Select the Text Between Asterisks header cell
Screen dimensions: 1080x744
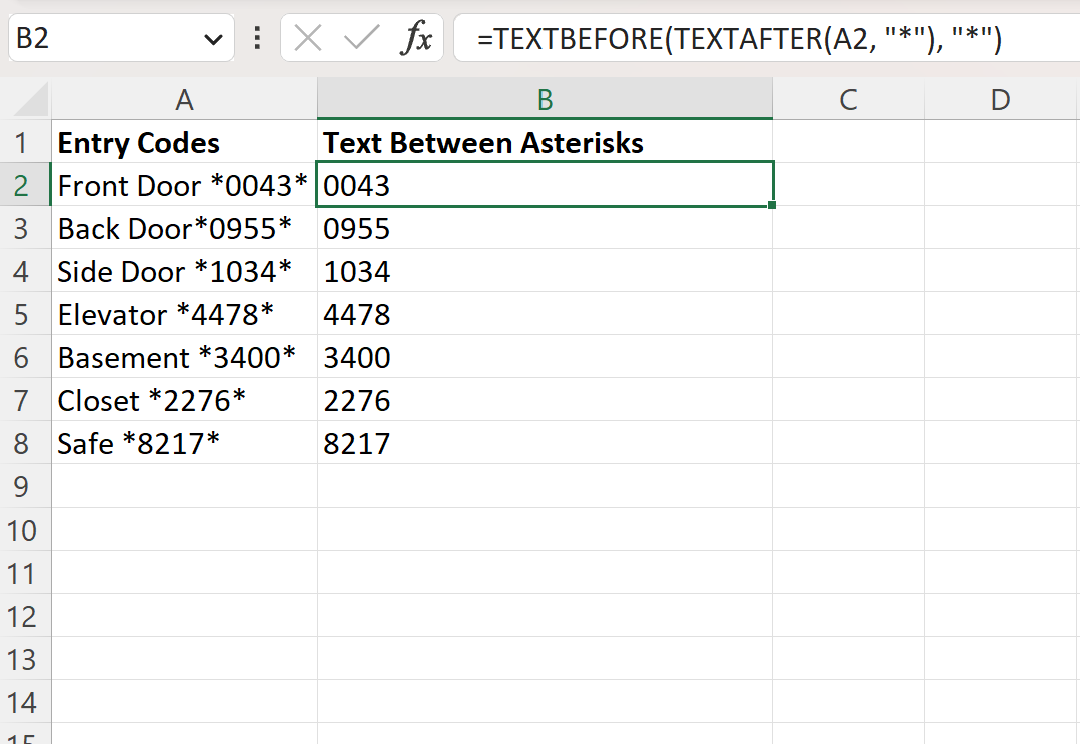pyautogui.click(x=545, y=143)
